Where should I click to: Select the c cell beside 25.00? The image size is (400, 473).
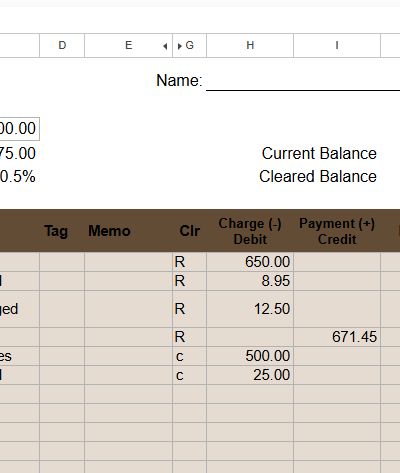click(190, 375)
